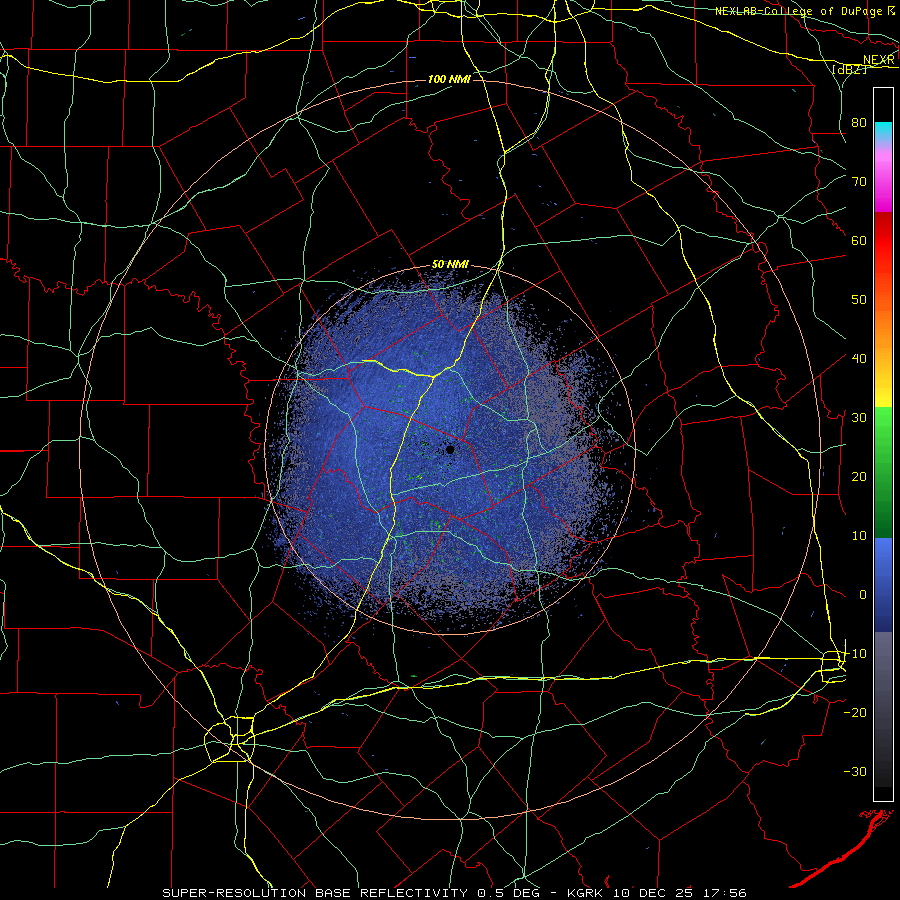Image resolution: width=900 pixels, height=900 pixels.
Task: Click the 50 NMI range ring label
Action: (x=450, y=265)
